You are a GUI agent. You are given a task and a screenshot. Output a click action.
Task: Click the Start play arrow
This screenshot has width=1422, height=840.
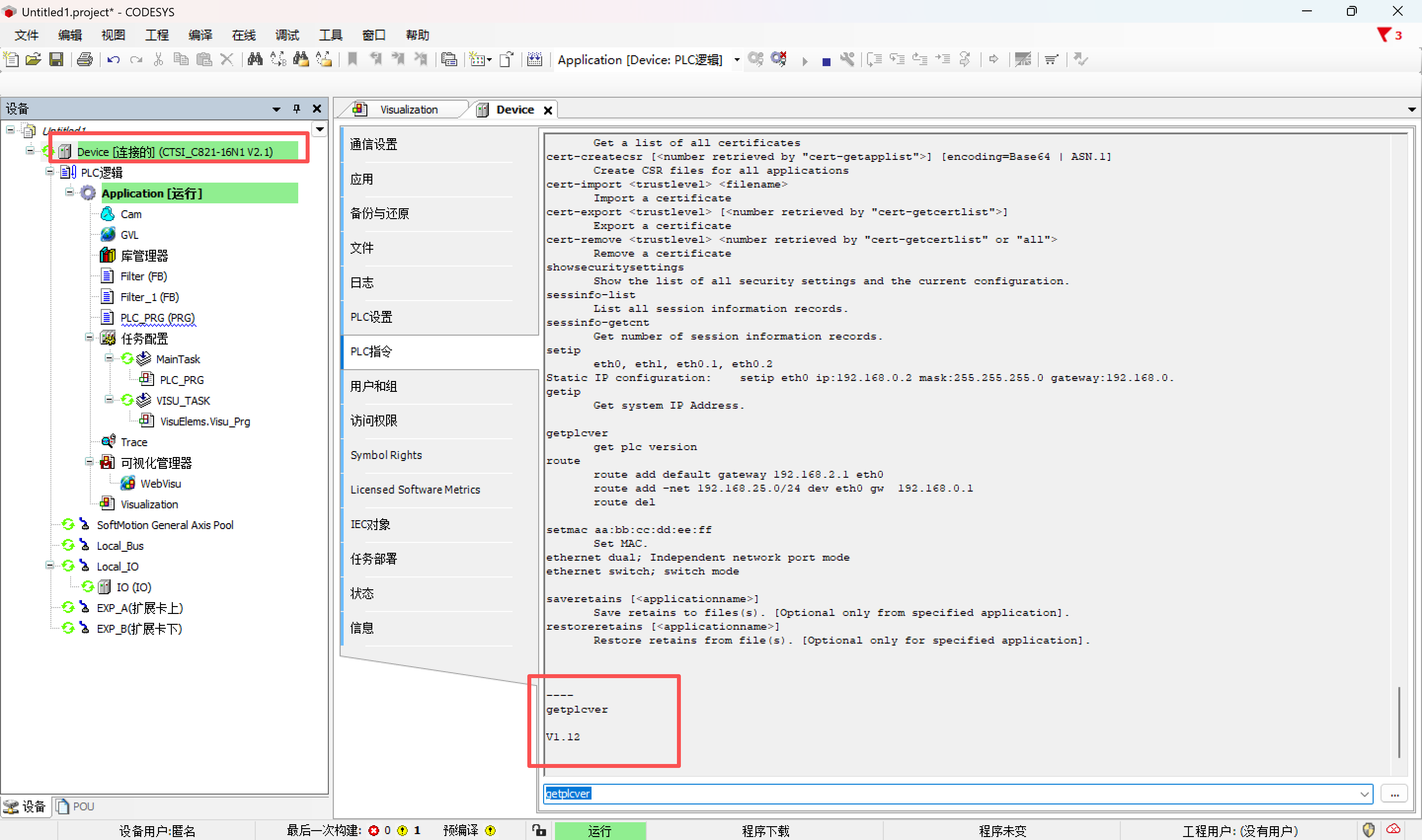tap(805, 61)
